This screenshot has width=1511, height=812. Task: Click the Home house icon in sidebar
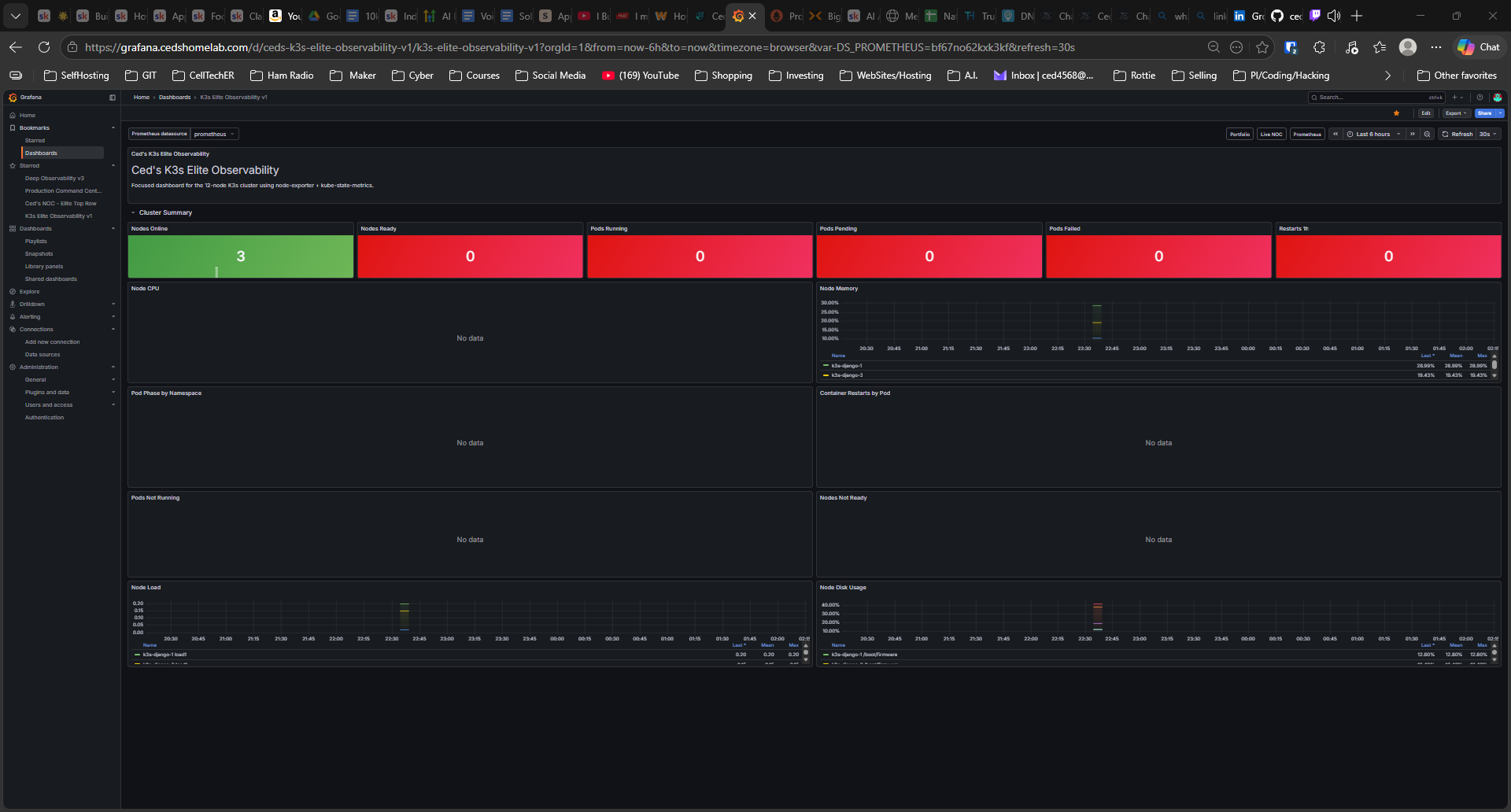[x=13, y=115]
